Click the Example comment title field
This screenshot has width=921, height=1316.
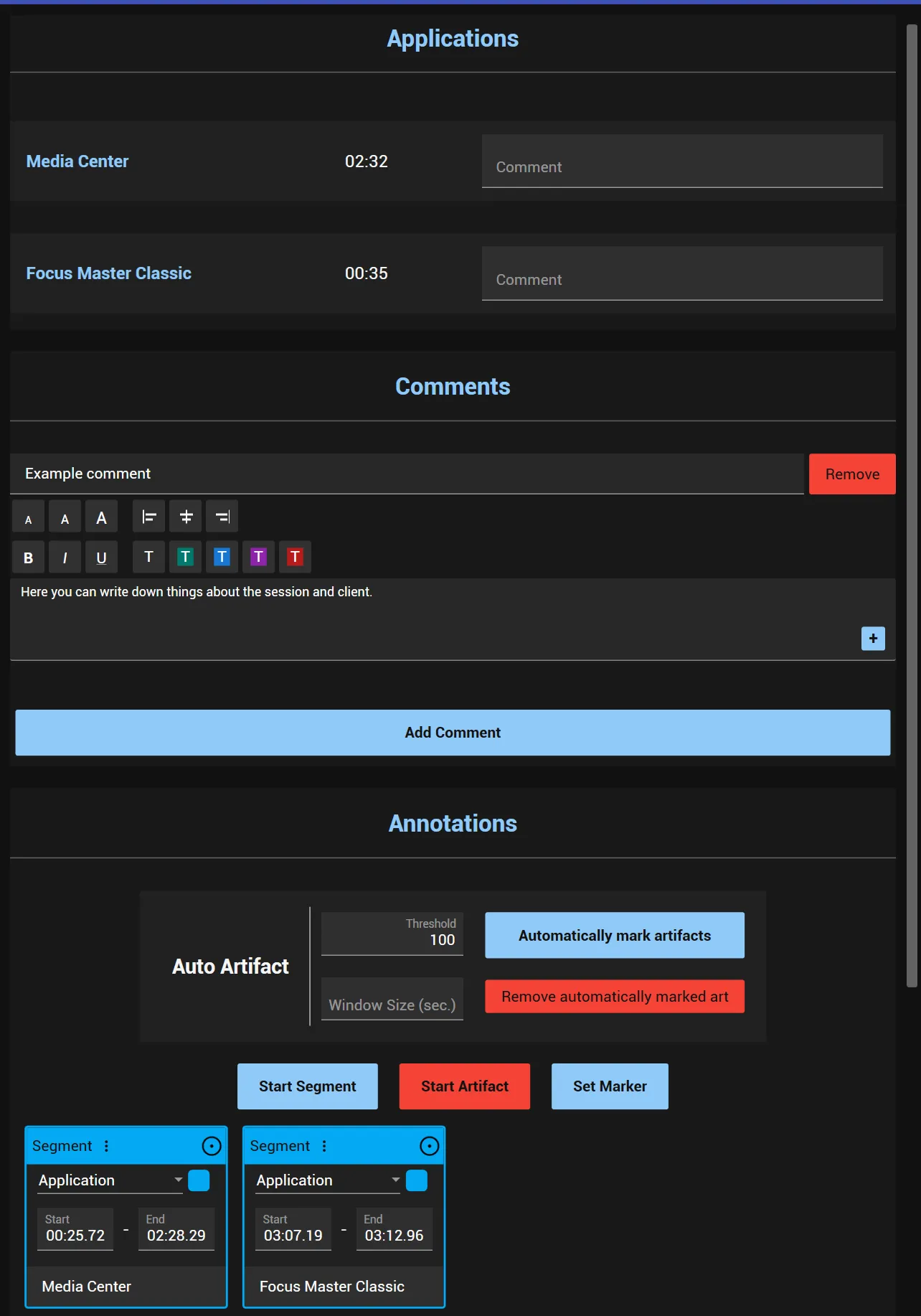pos(407,474)
